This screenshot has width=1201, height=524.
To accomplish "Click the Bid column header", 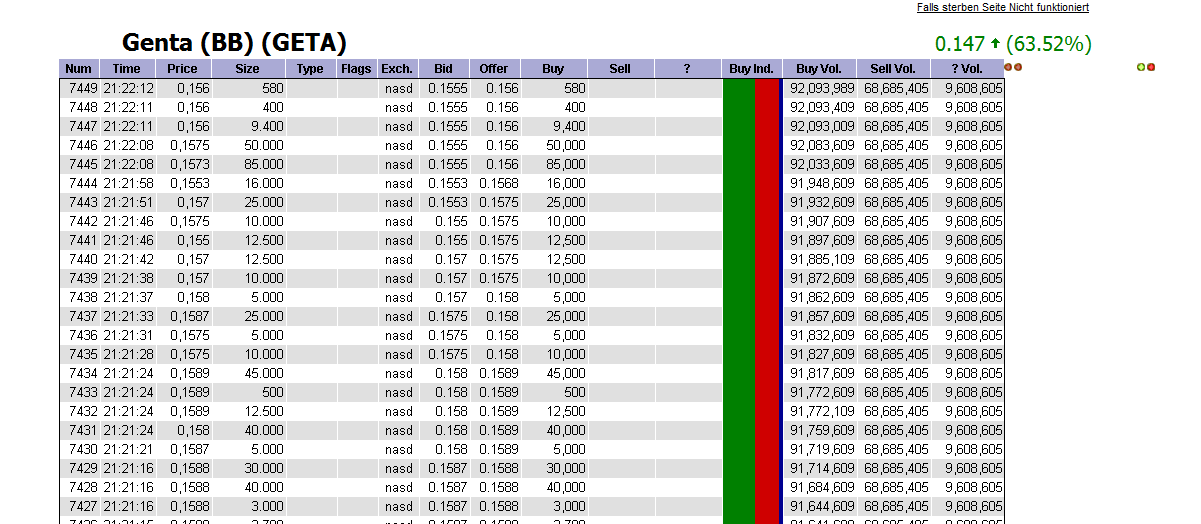I will (444, 69).
